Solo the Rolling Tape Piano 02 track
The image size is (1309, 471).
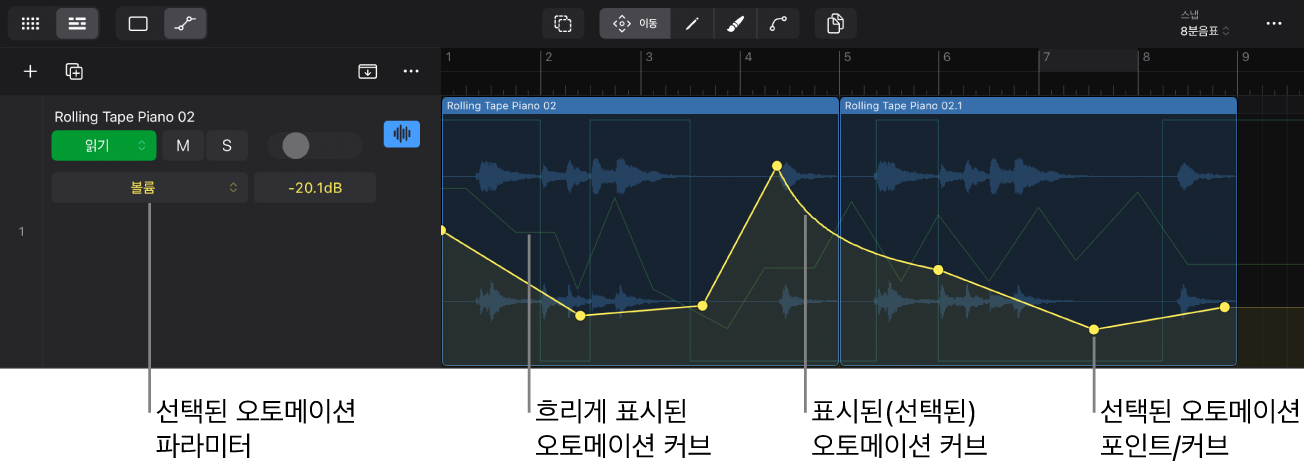pos(227,145)
